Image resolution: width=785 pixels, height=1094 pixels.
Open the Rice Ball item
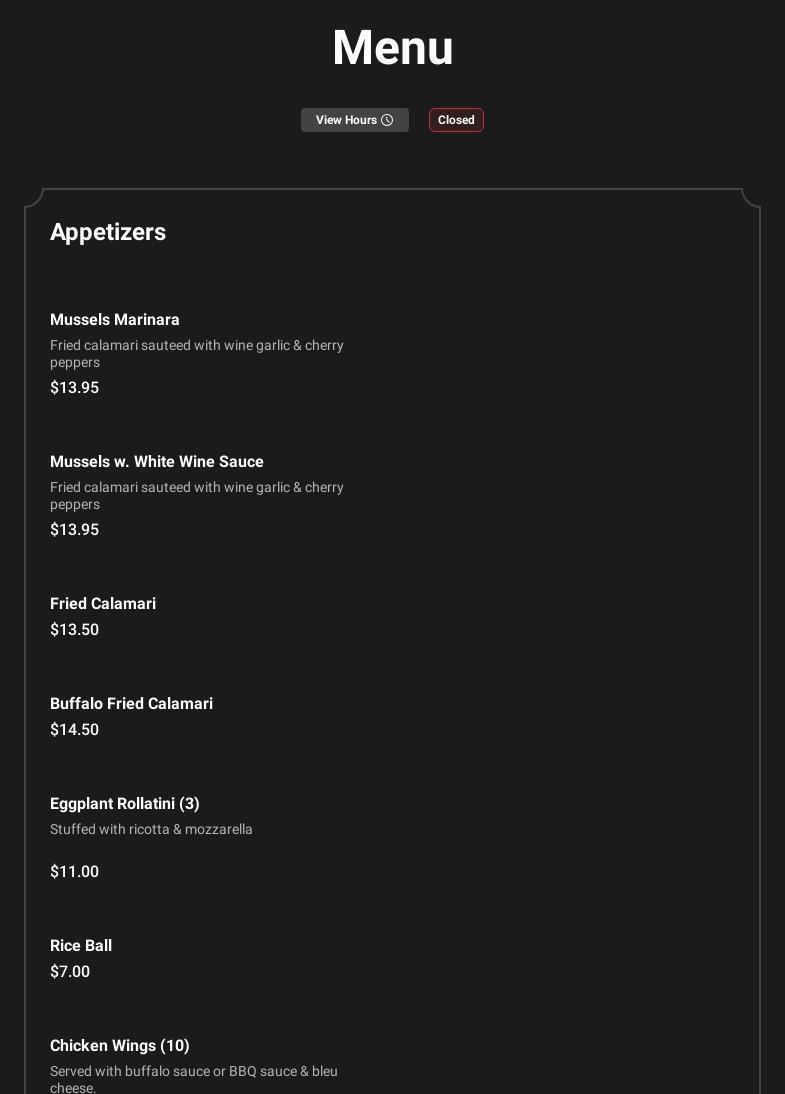[x=81, y=946]
